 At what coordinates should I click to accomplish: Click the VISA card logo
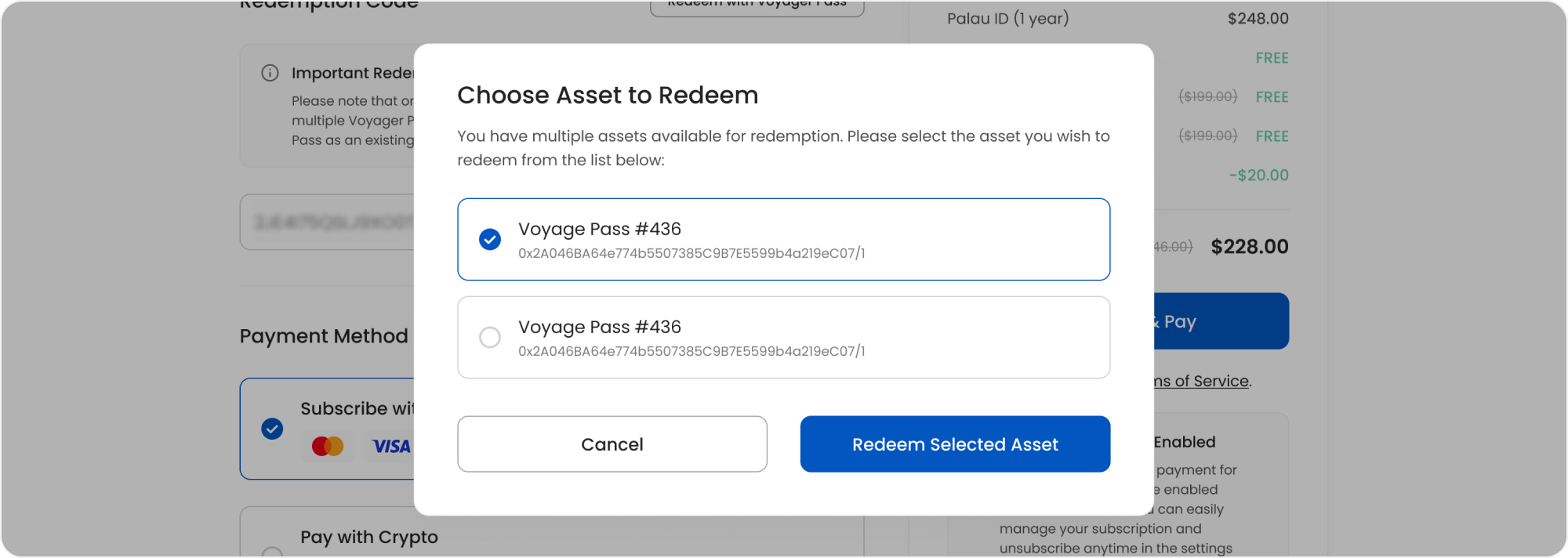pos(390,447)
